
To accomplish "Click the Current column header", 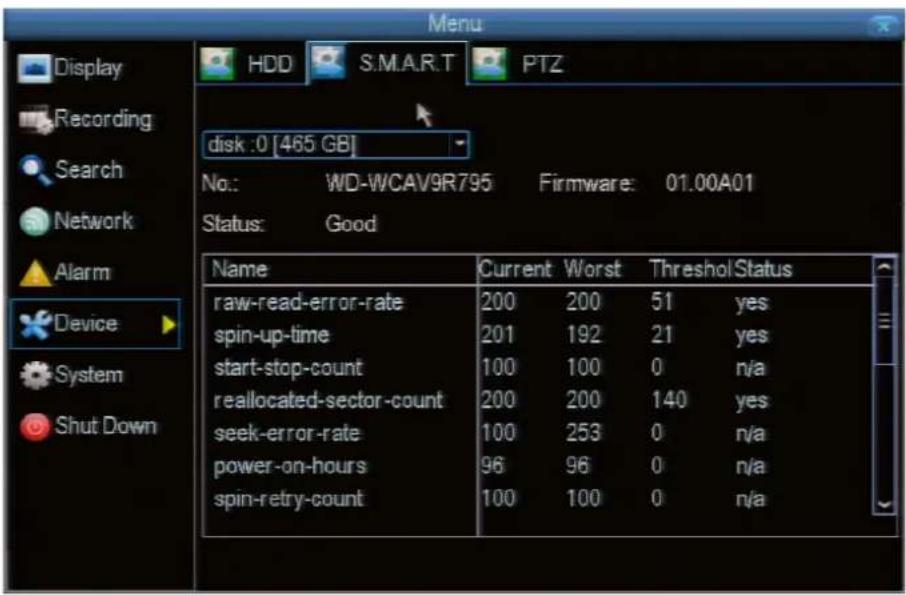I will [515, 269].
